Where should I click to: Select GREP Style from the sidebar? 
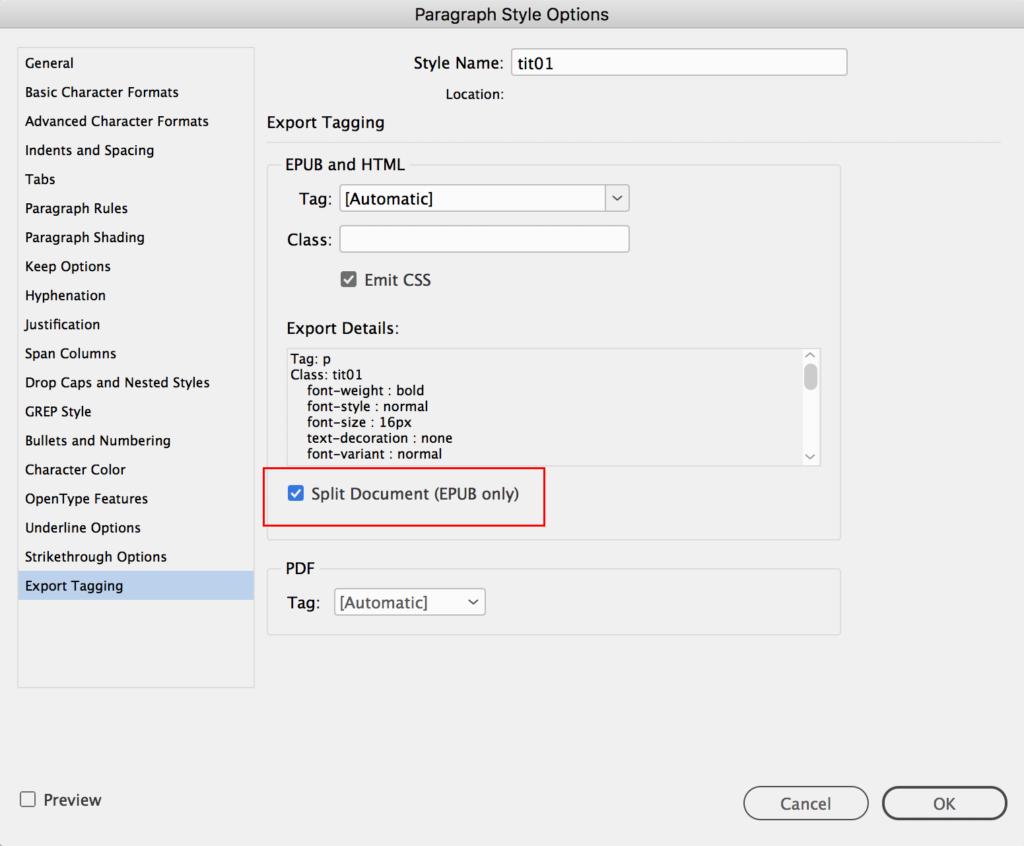57,411
